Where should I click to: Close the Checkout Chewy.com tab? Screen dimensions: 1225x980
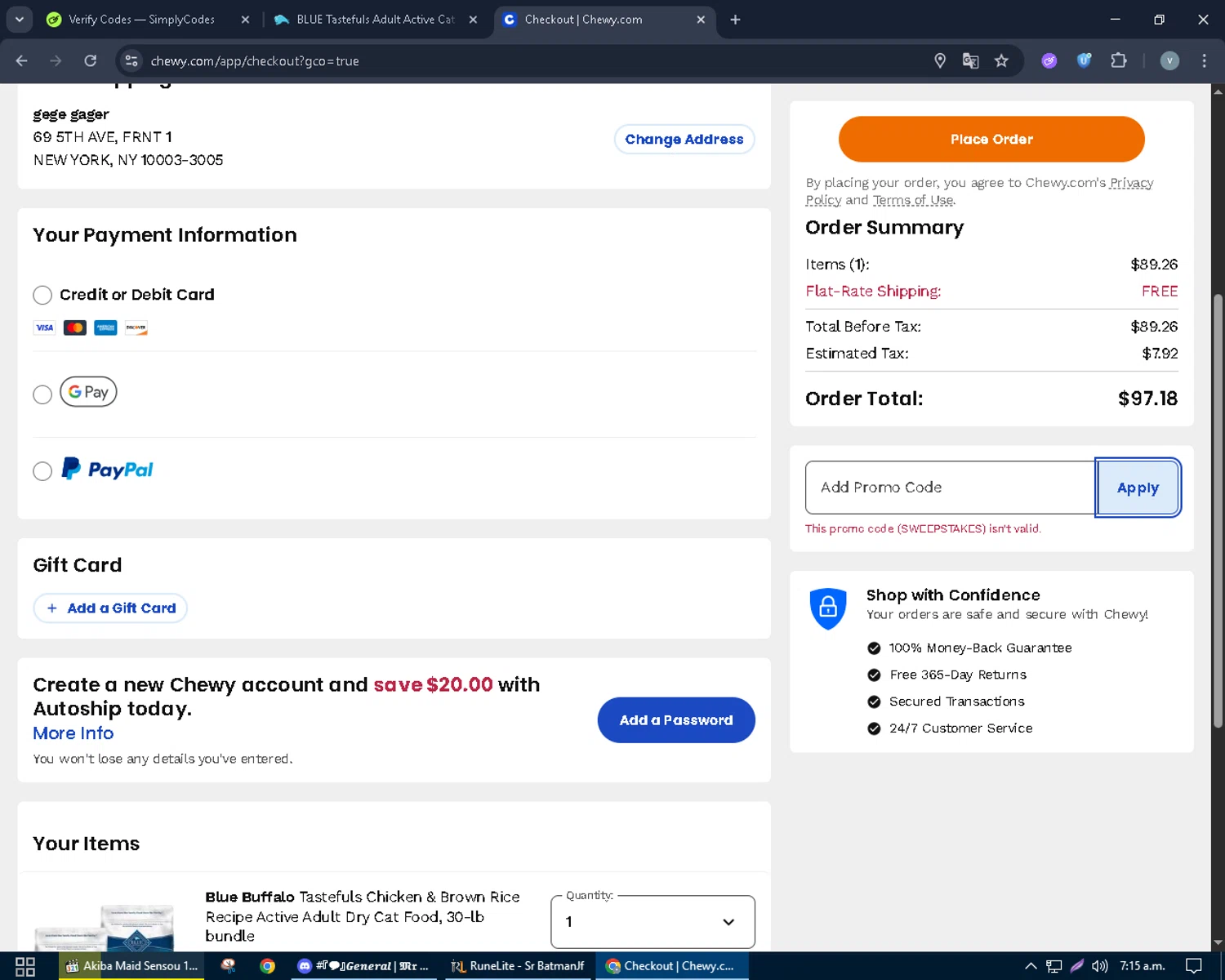701,20
